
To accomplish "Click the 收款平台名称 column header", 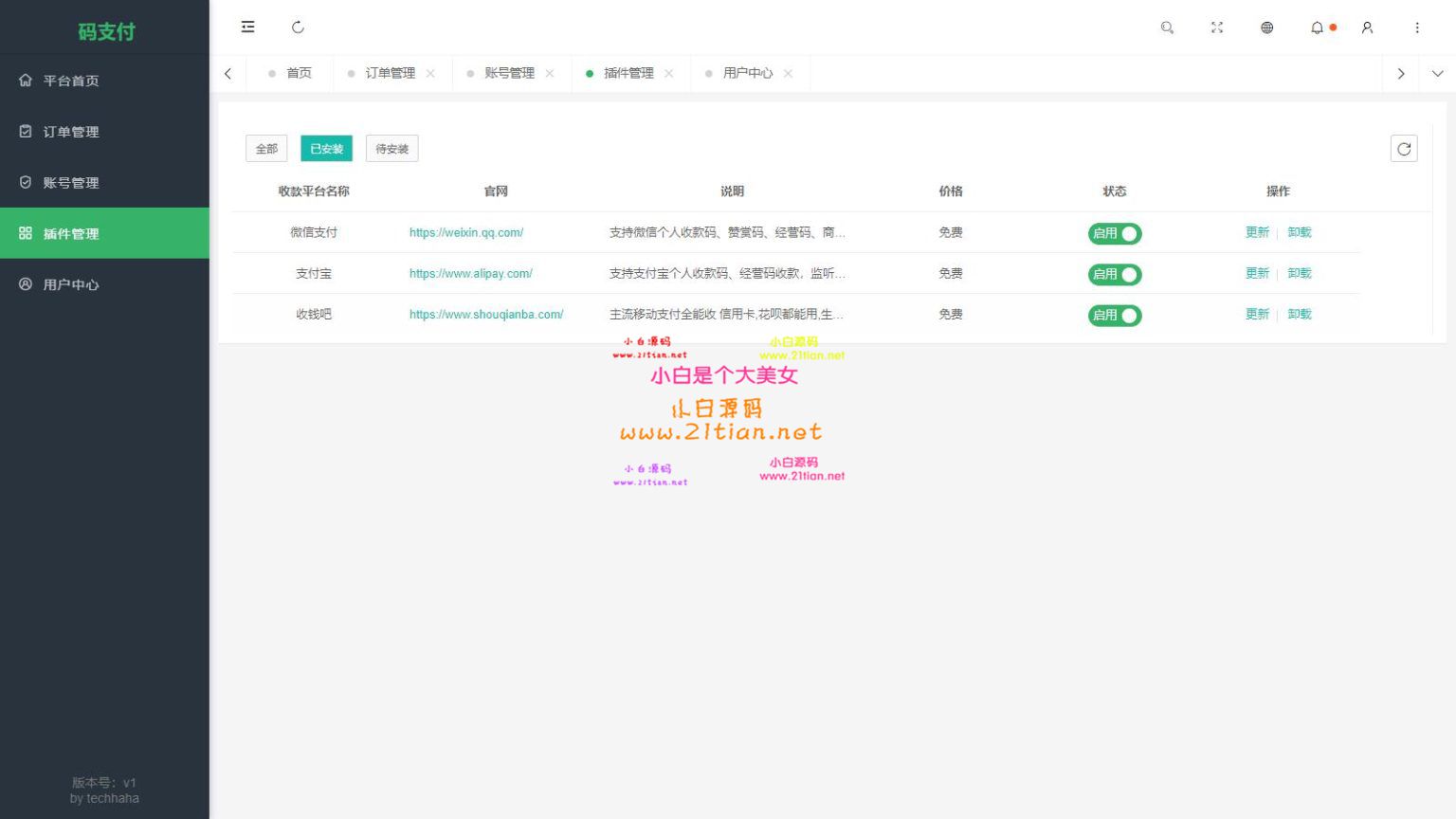I will (314, 191).
